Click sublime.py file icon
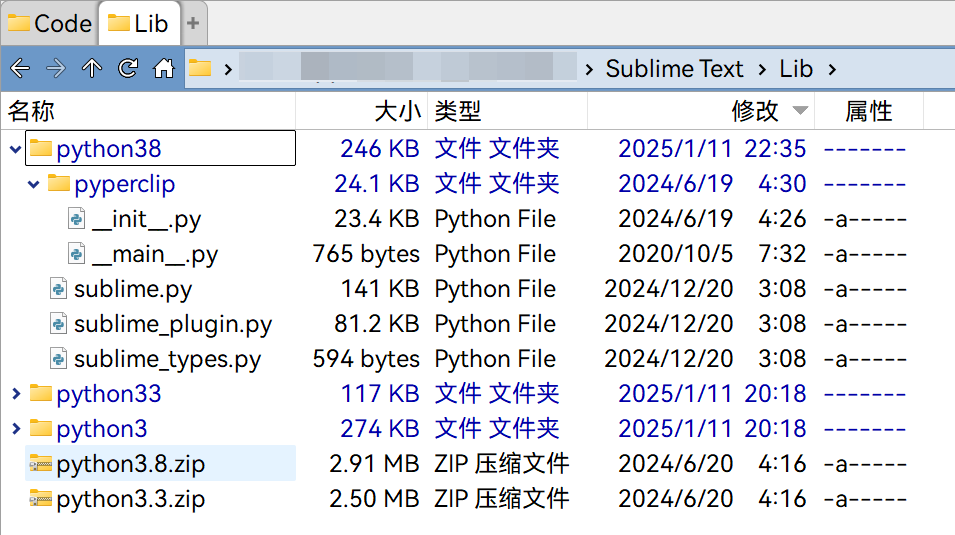 coord(58,289)
